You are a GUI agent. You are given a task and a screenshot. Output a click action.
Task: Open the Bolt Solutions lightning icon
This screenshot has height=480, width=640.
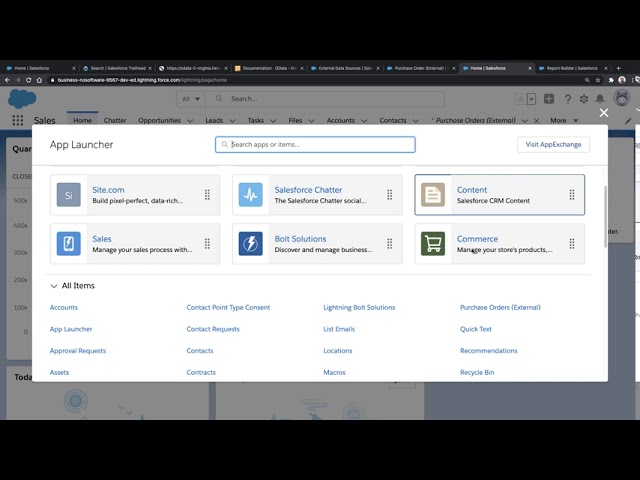point(251,244)
